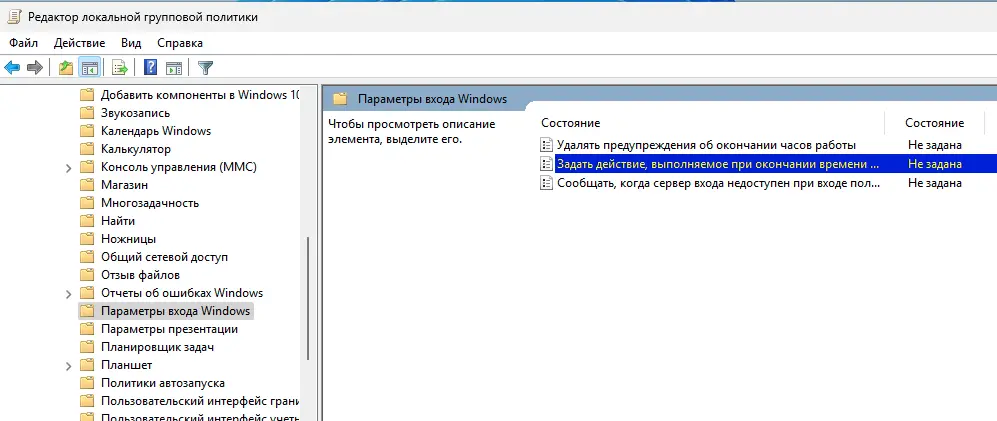
Task: Select Общий сетевой доступ folder
Action: click(x=164, y=257)
